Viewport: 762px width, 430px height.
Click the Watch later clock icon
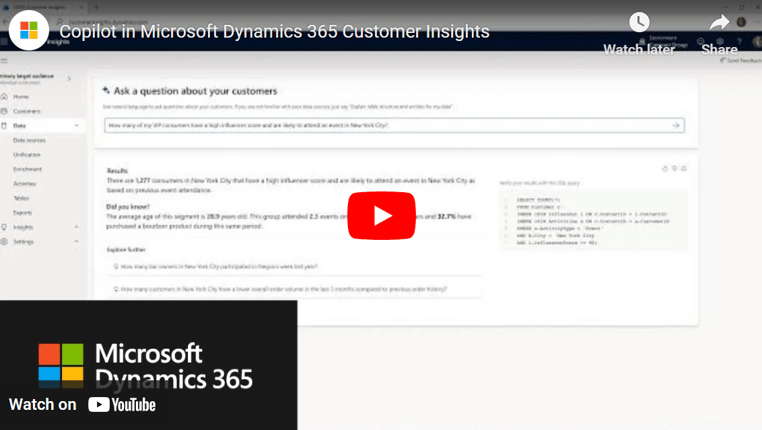[x=638, y=24]
